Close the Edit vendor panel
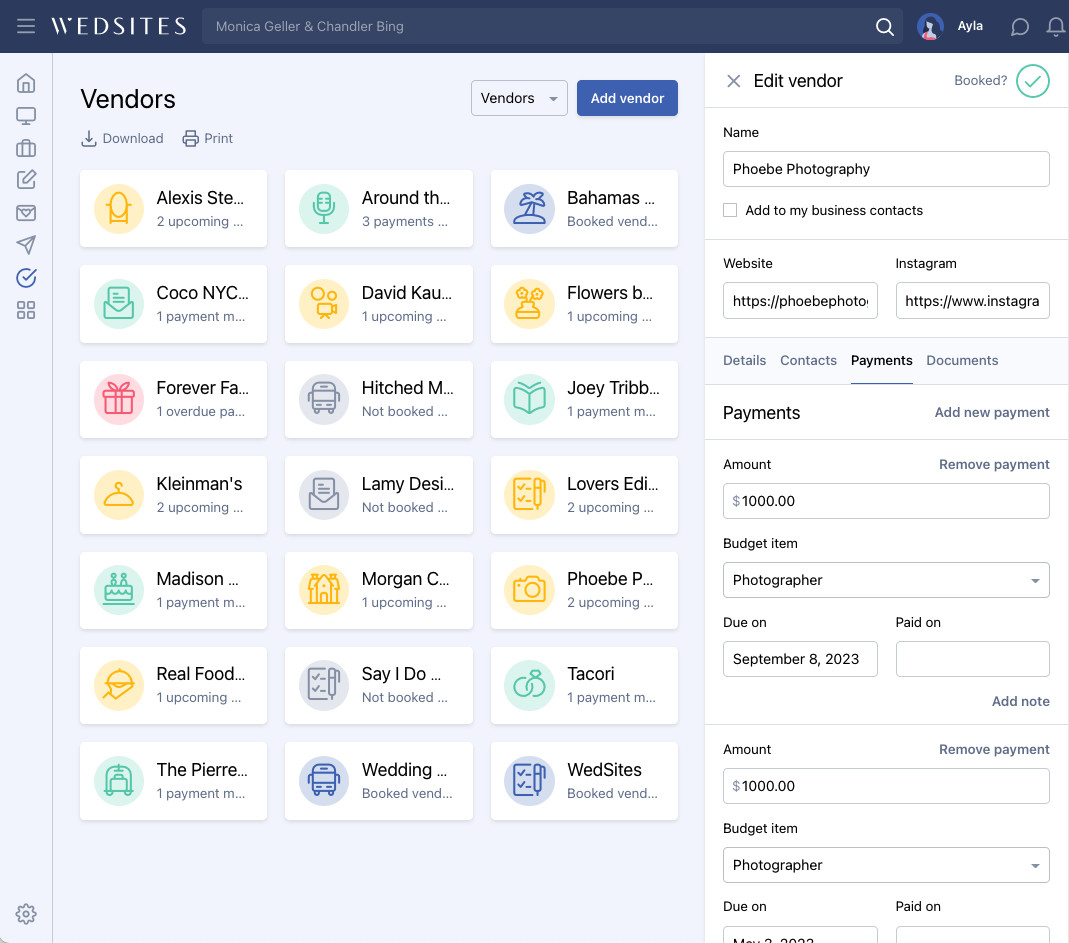1069x943 pixels. point(733,81)
